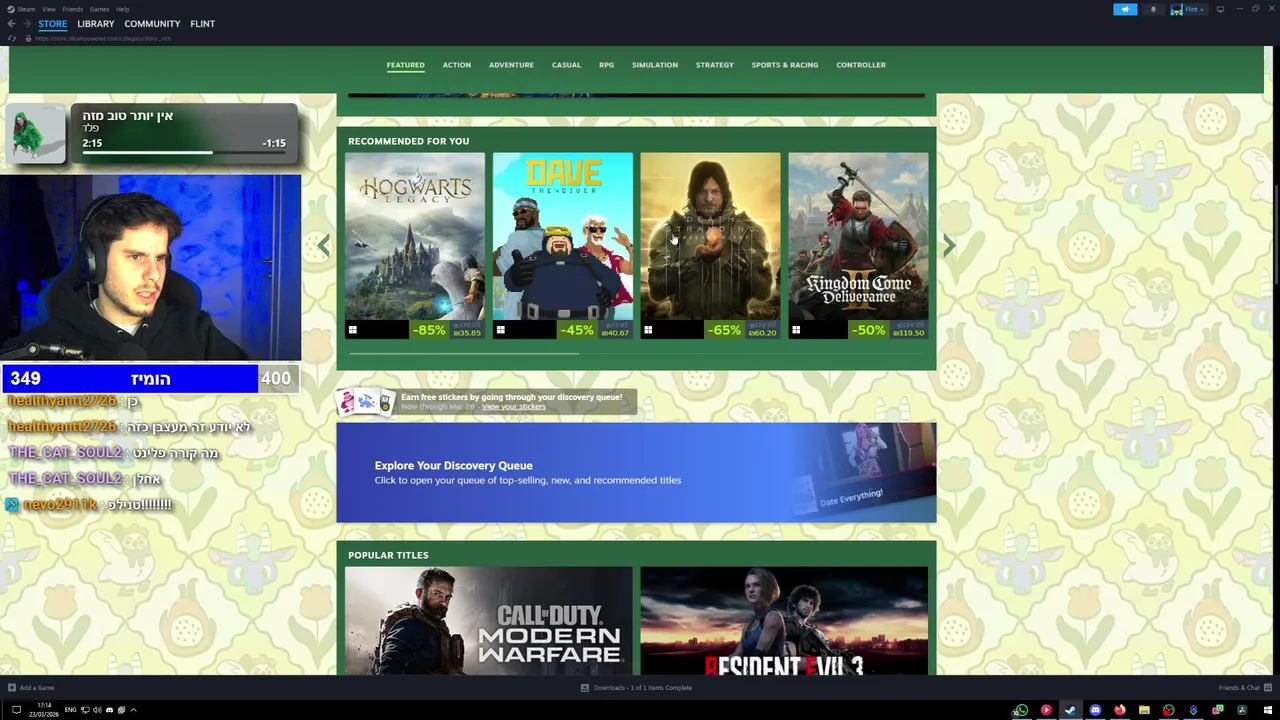Open File Explorer from the taskbar
This screenshot has height=720, width=1280.
1144,710
